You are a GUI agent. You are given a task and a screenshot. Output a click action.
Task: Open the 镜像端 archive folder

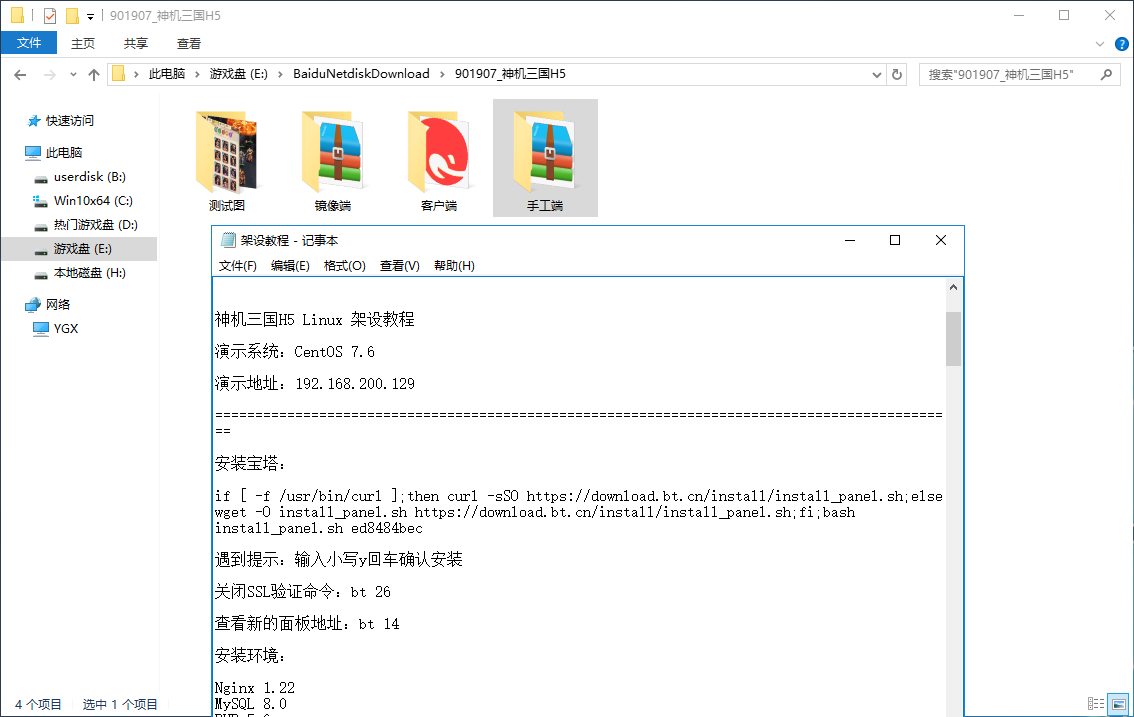click(x=333, y=158)
